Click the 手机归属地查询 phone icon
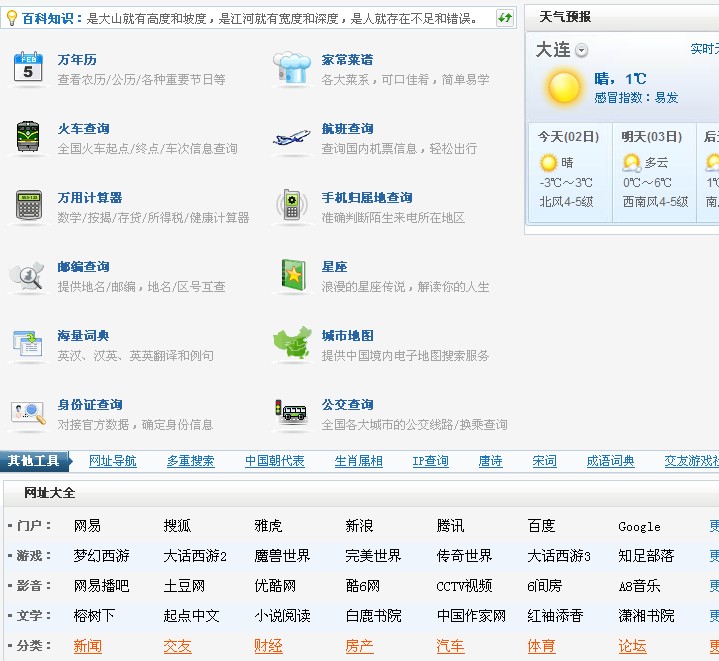The image size is (719, 661). (292, 205)
